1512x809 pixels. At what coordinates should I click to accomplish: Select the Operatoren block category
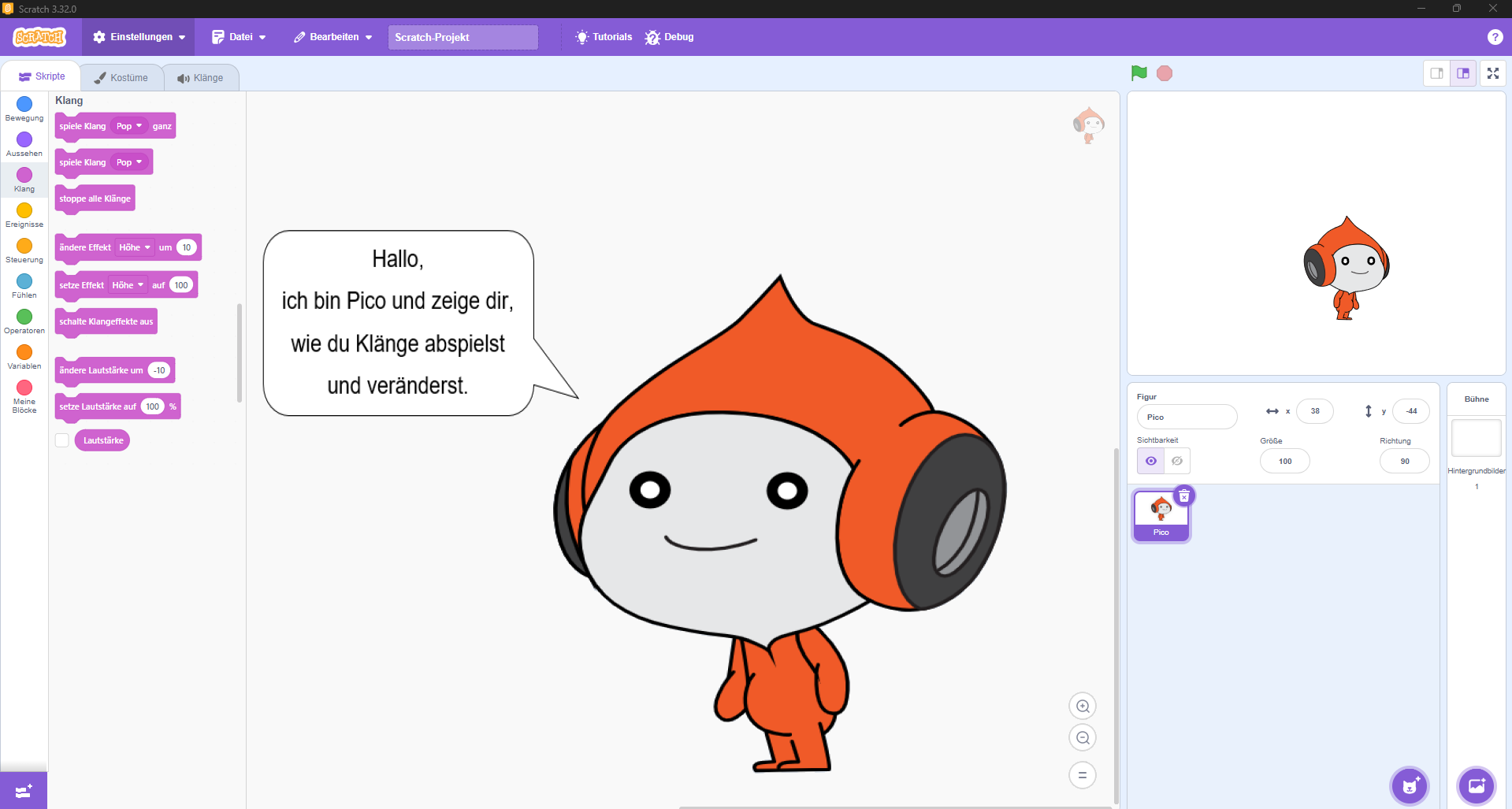coord(24,321)
